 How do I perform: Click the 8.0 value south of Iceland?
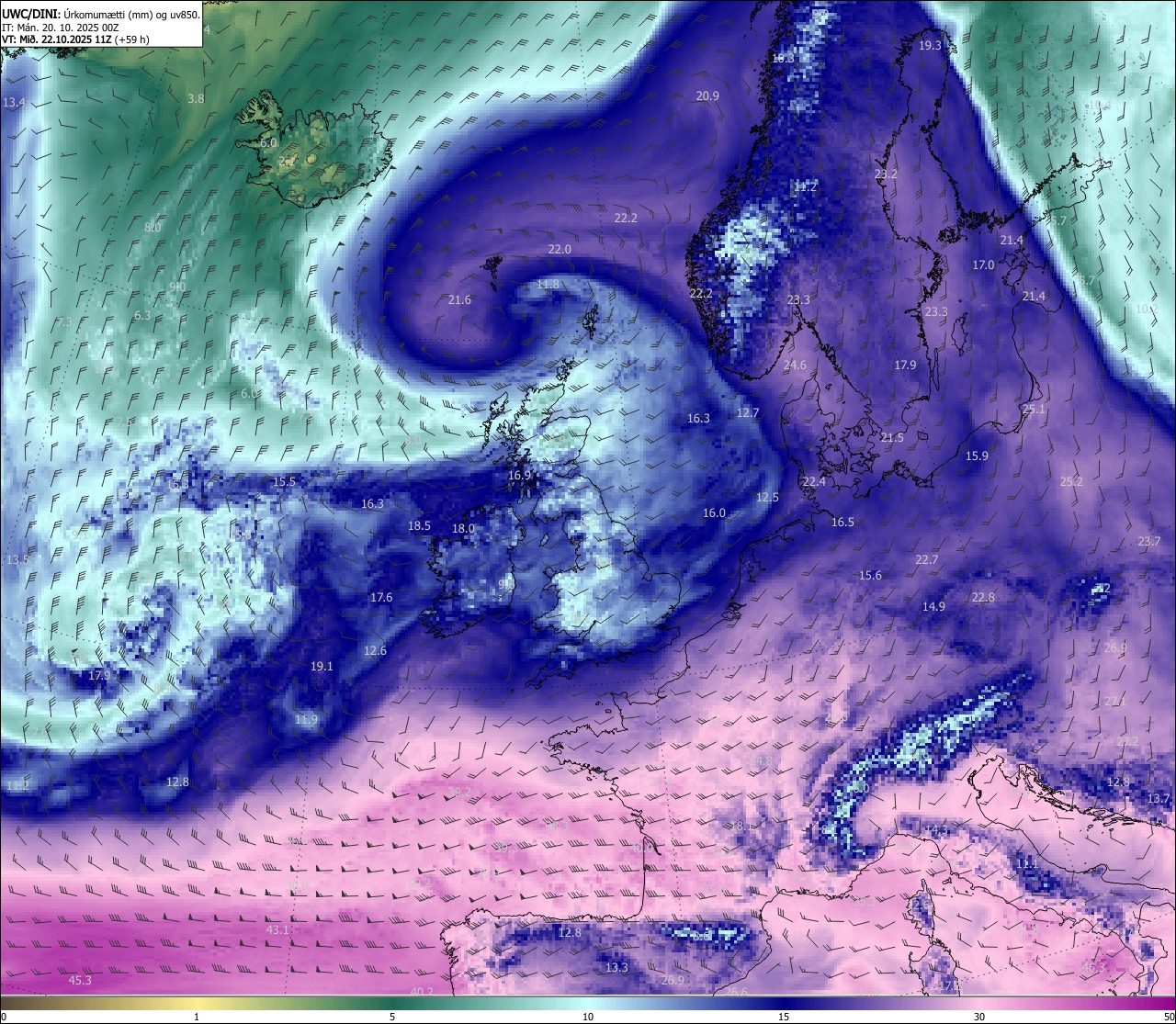point(153,227)
